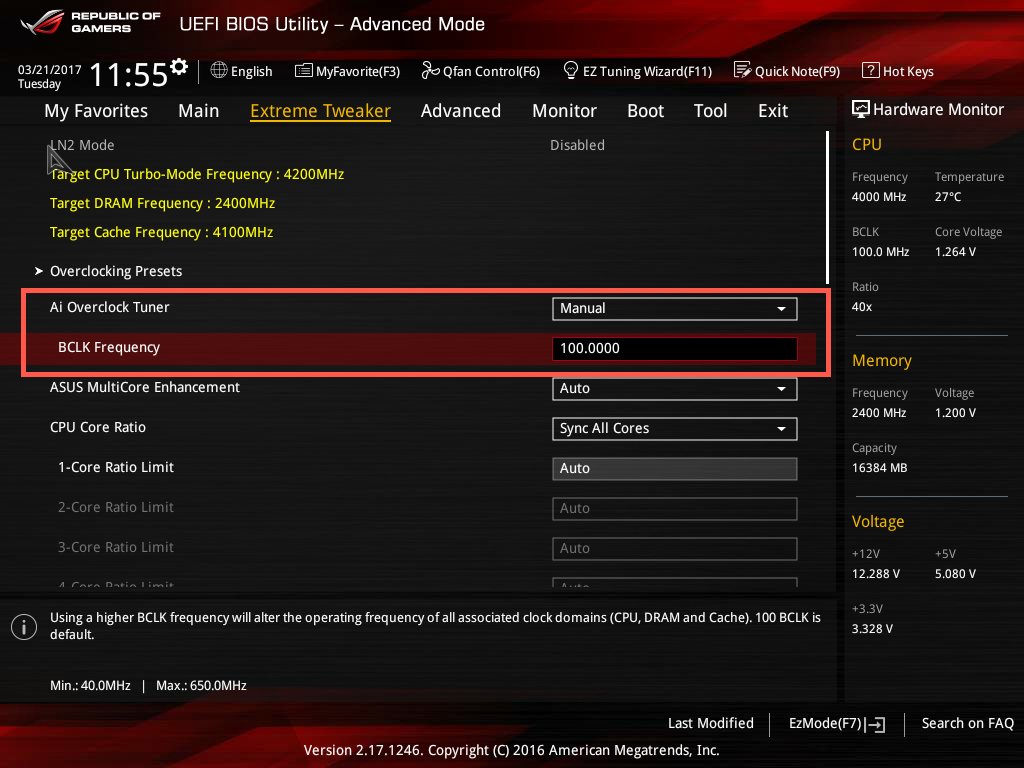The image size is (1024, 768).
Task: Click Target Cache Frequency : 4100MHz text
Action: point(161,232)
